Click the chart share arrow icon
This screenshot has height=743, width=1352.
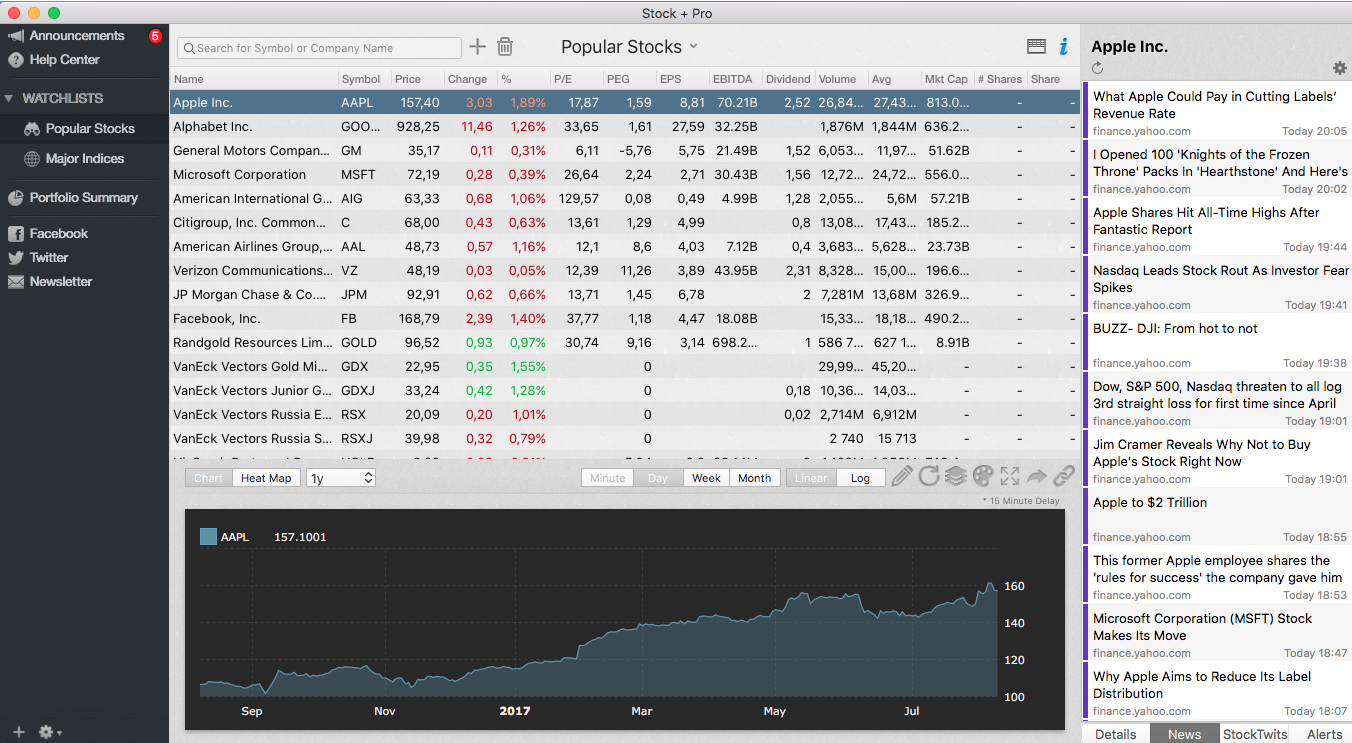tap(1037, 476)
